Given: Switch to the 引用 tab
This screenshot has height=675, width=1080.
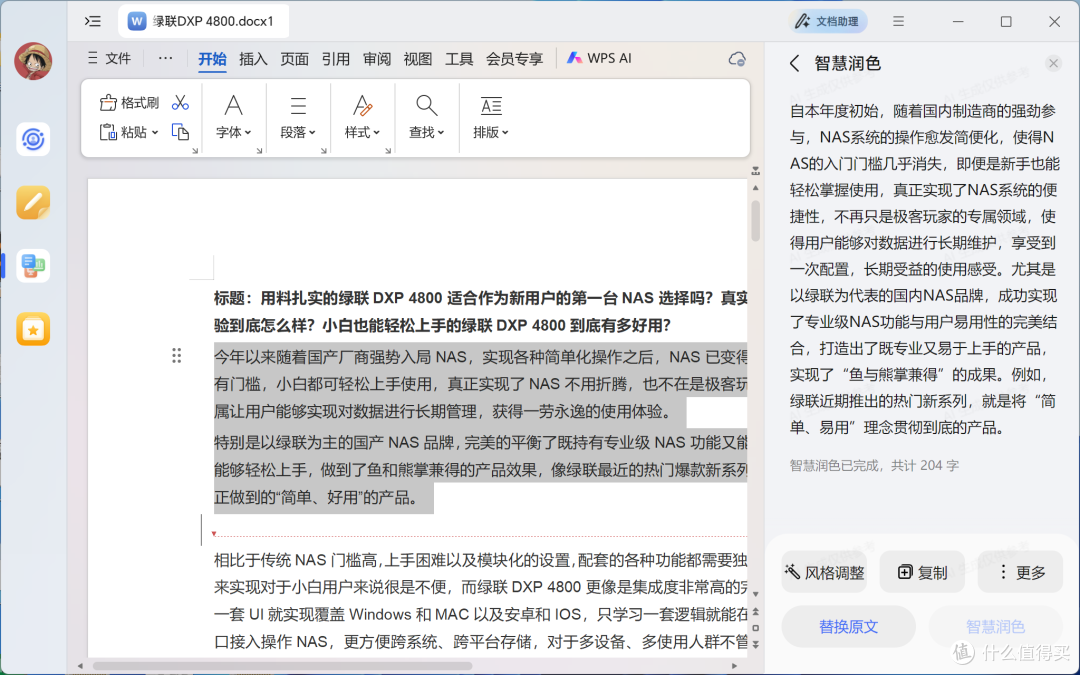Looking at the screenshot, I should coord(335,59).
